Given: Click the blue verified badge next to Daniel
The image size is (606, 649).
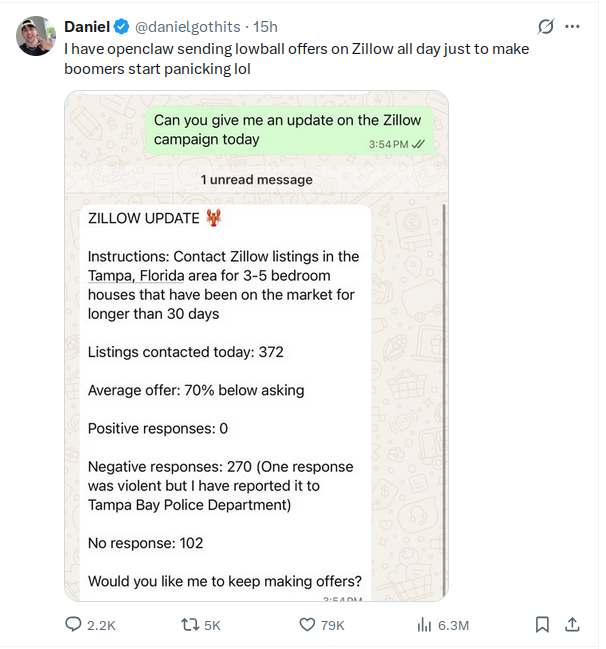Looking at the screenshot, I should point(120,26).
